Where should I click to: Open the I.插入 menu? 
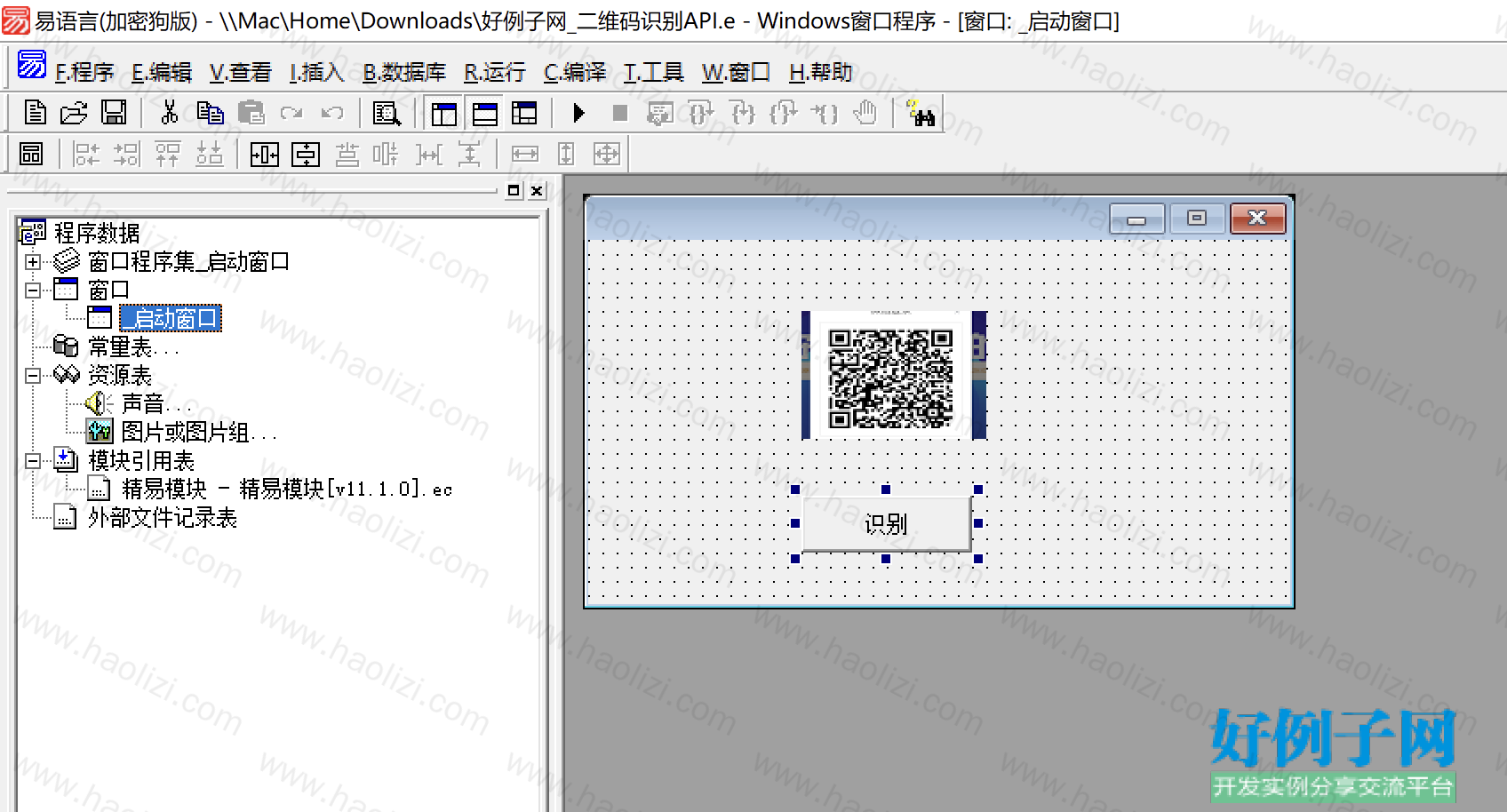[316, 72]
